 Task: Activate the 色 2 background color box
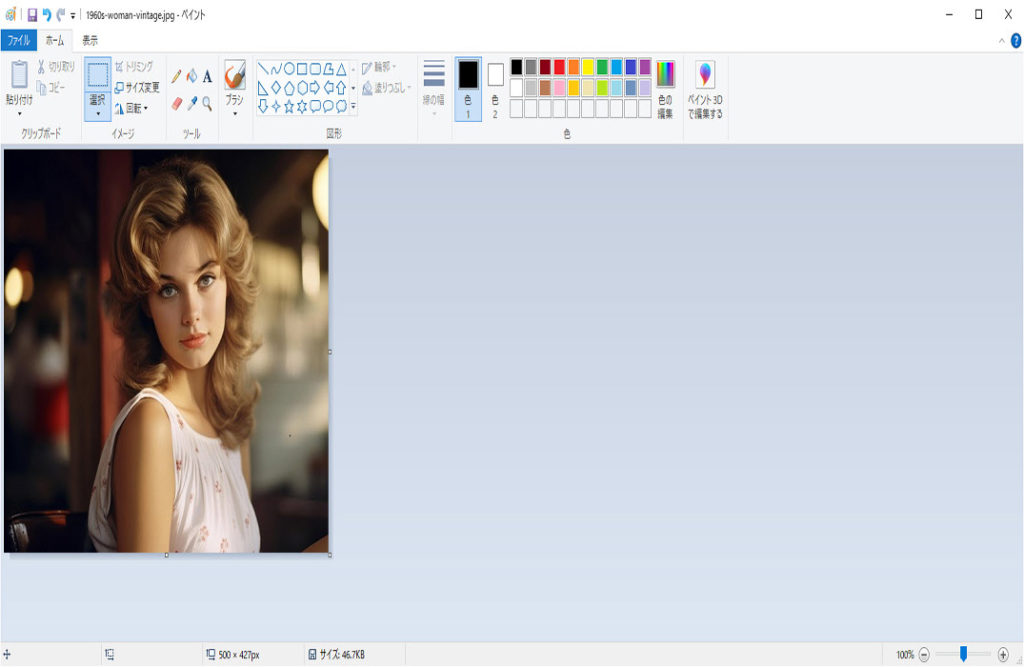[x=495, y=89]
